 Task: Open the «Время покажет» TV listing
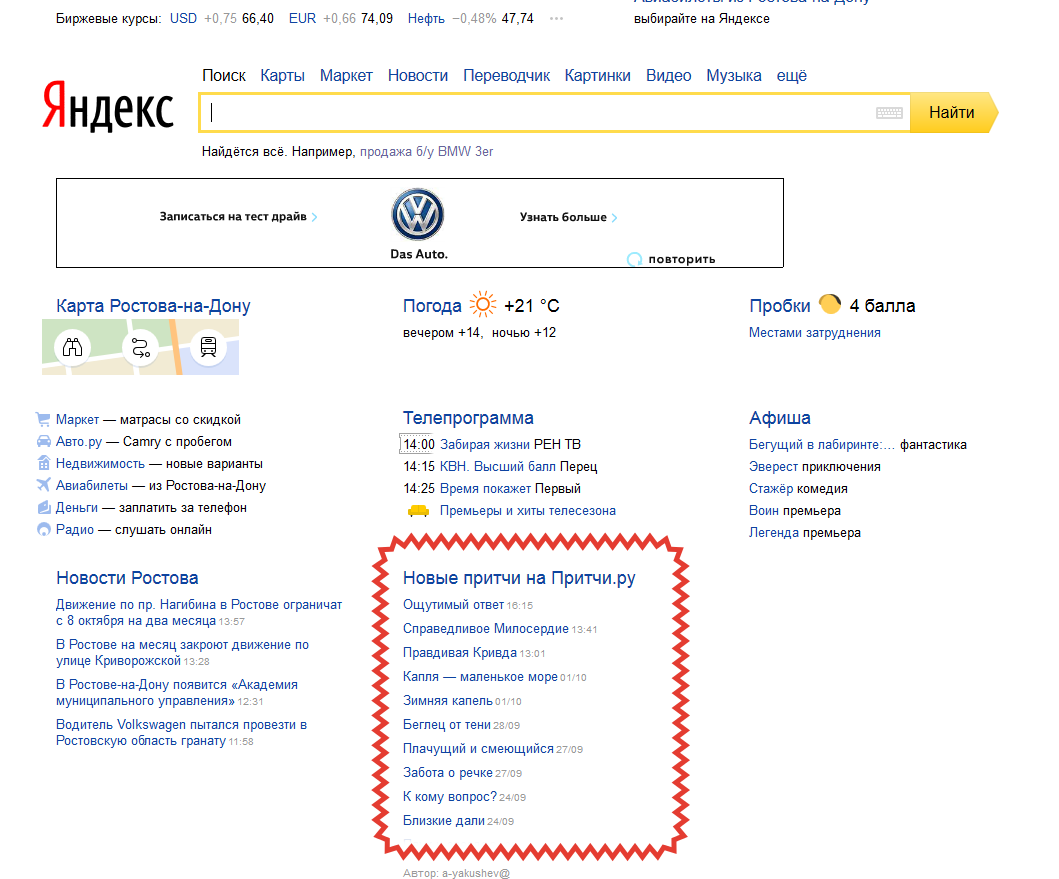pos(486,488)
